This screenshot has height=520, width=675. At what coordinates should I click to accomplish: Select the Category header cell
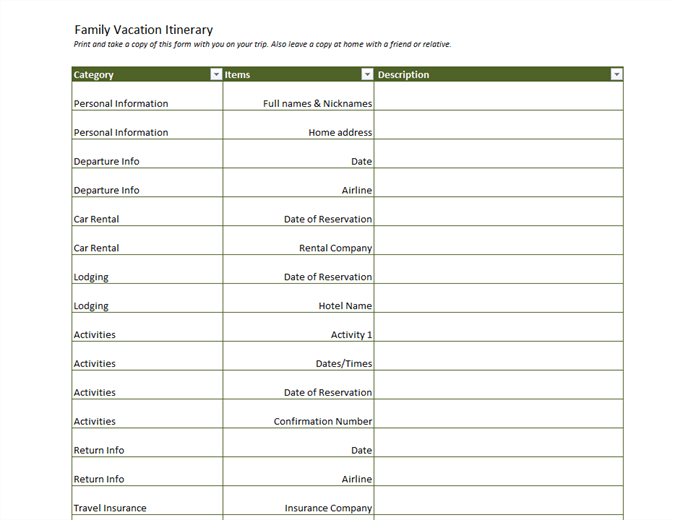(147, 74)
